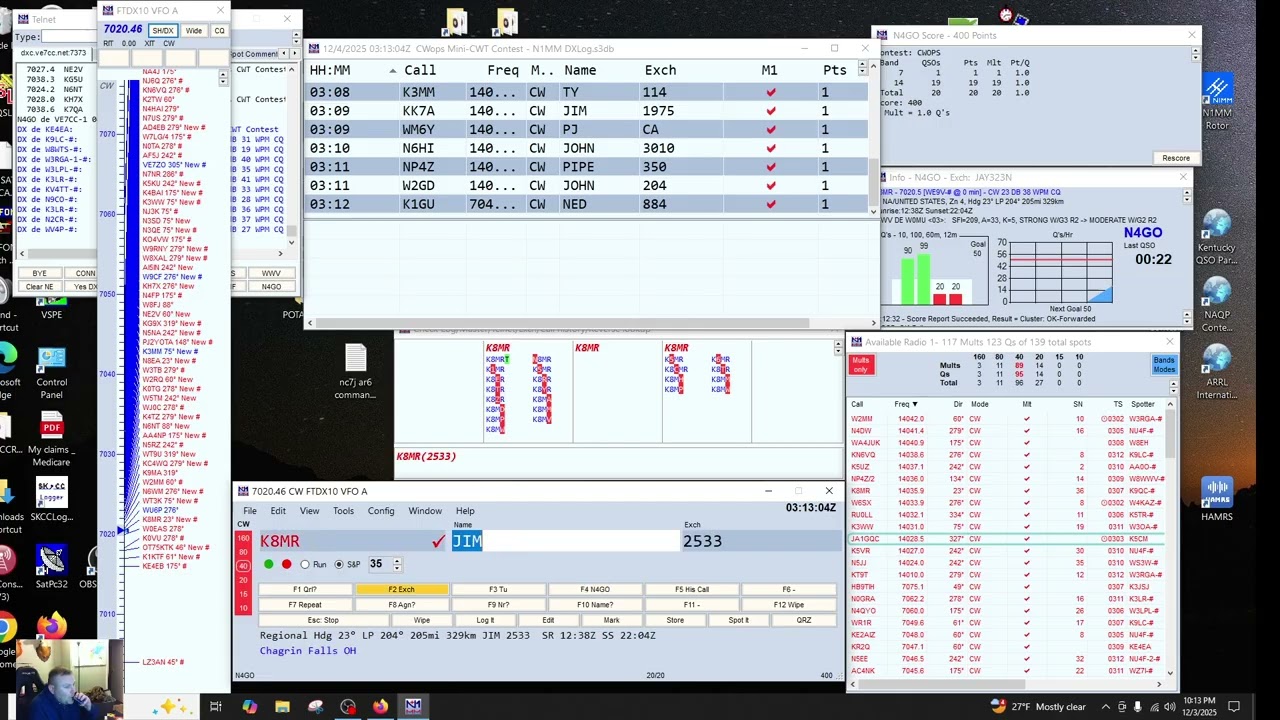This screenshot has height=720, width=1280.
Task: Select the 15 band in band panel
Action: pyautogui.click(x=243, y=594)
